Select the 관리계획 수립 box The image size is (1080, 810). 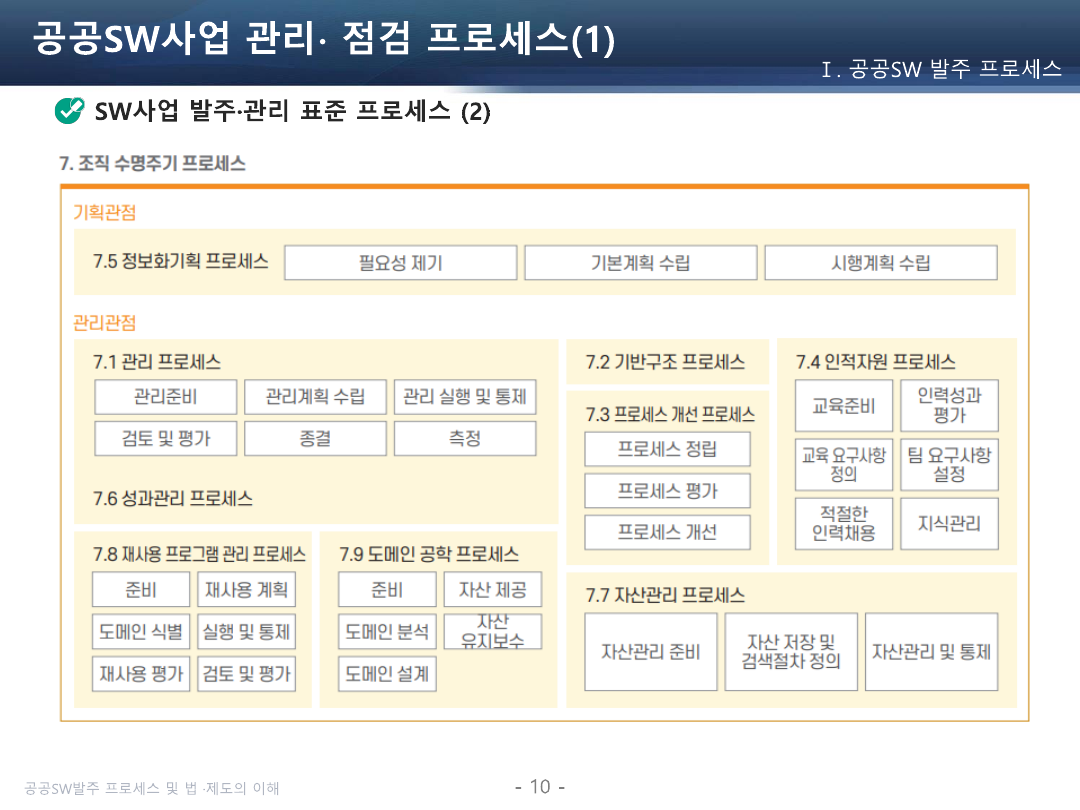[x=315, y=397]
